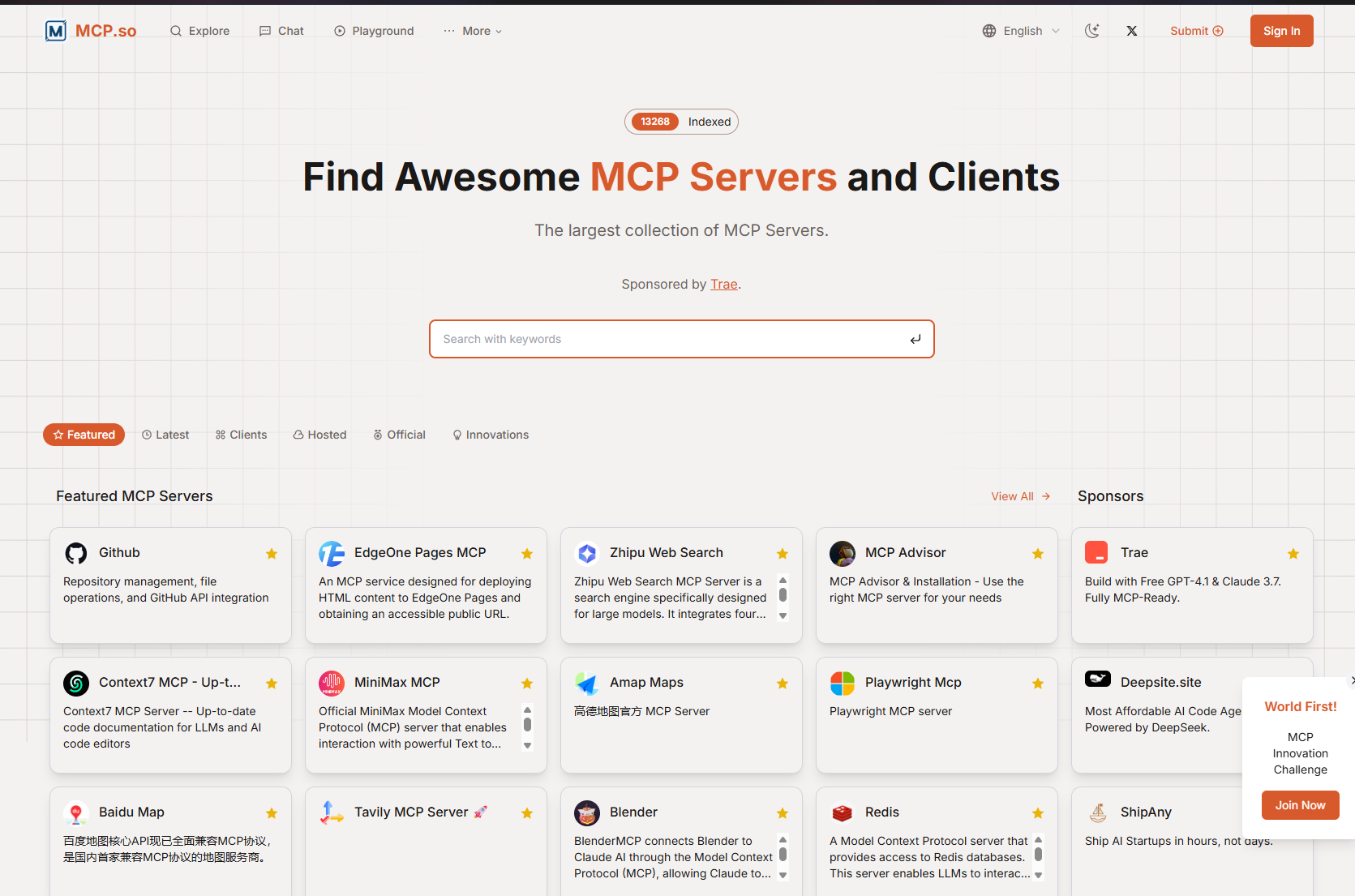
Task: Click the Submit link
Action: 1197,31
